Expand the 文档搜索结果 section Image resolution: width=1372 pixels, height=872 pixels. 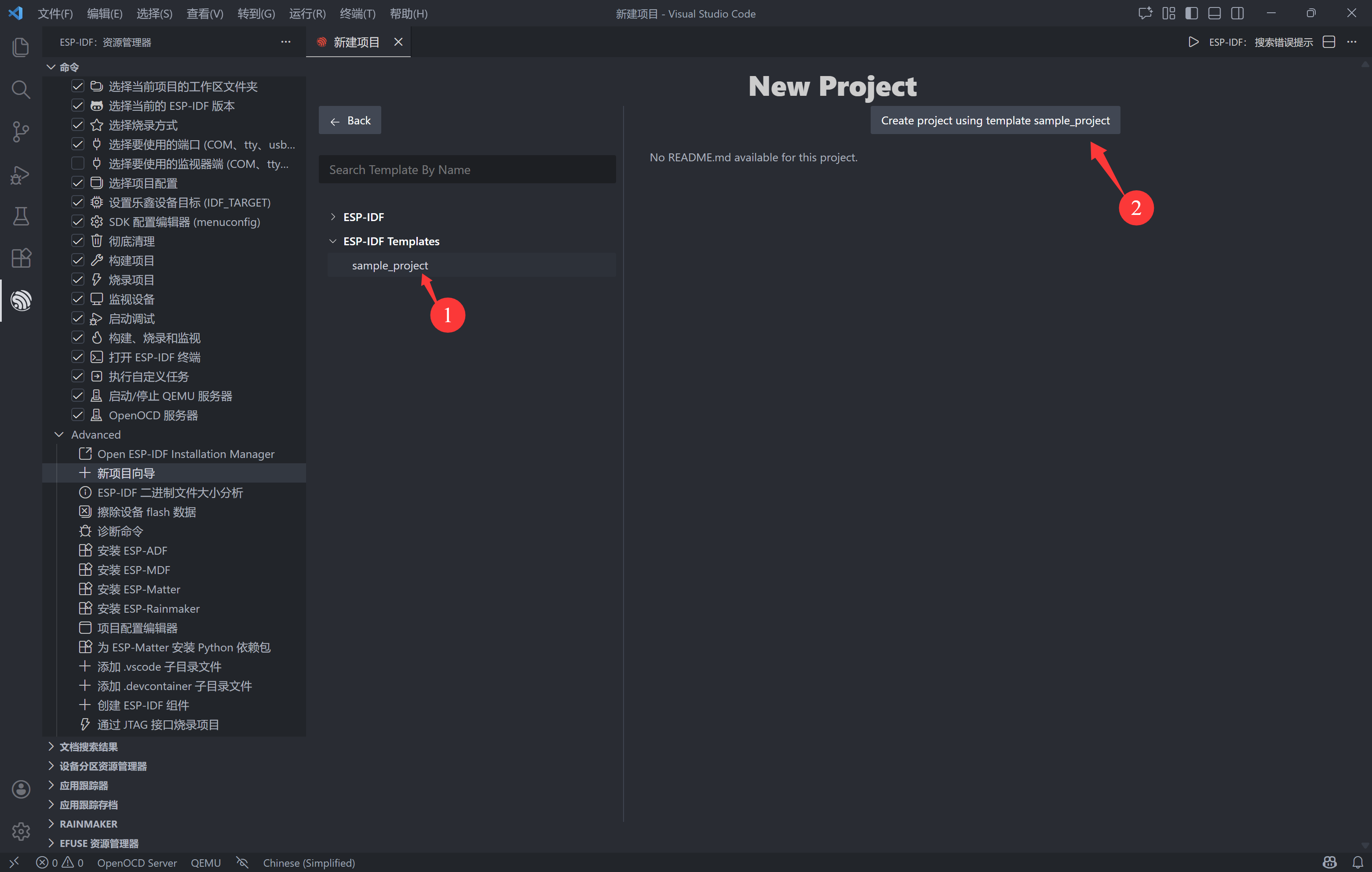pos(51,747)
